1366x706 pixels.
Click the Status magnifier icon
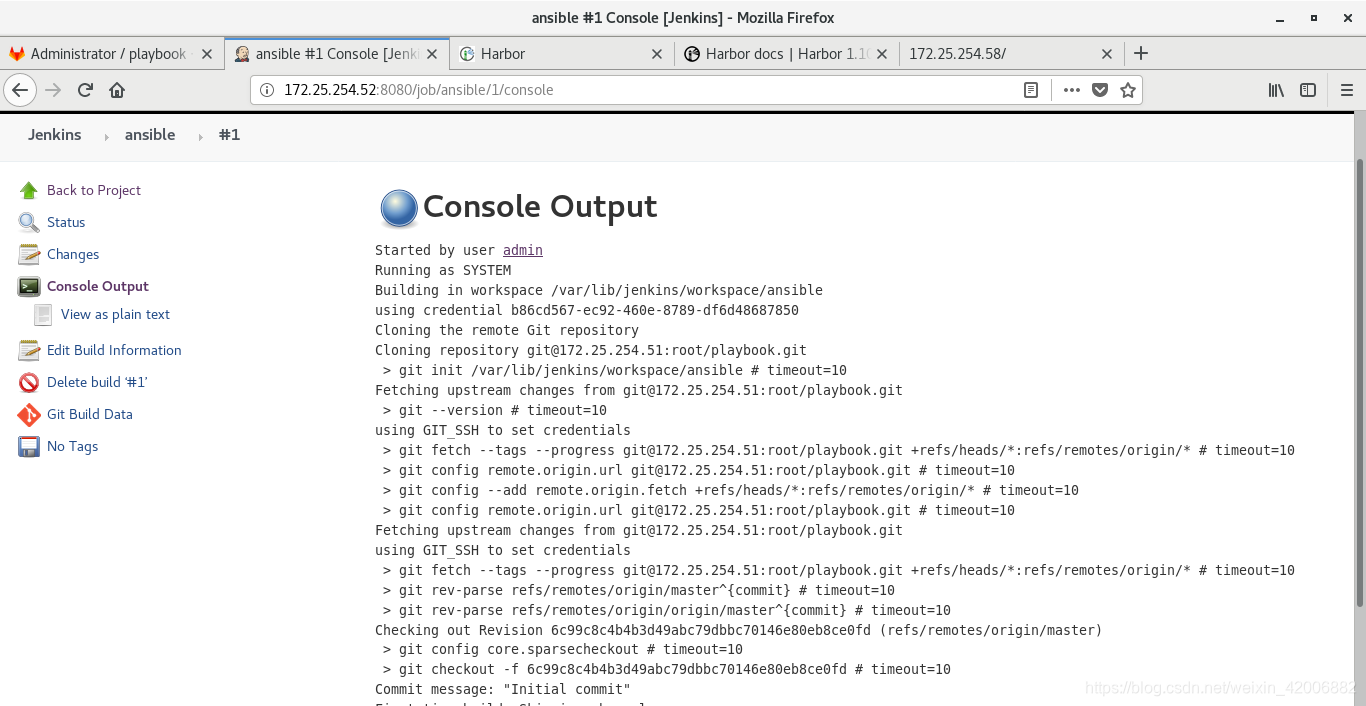(x=29, y=222)
